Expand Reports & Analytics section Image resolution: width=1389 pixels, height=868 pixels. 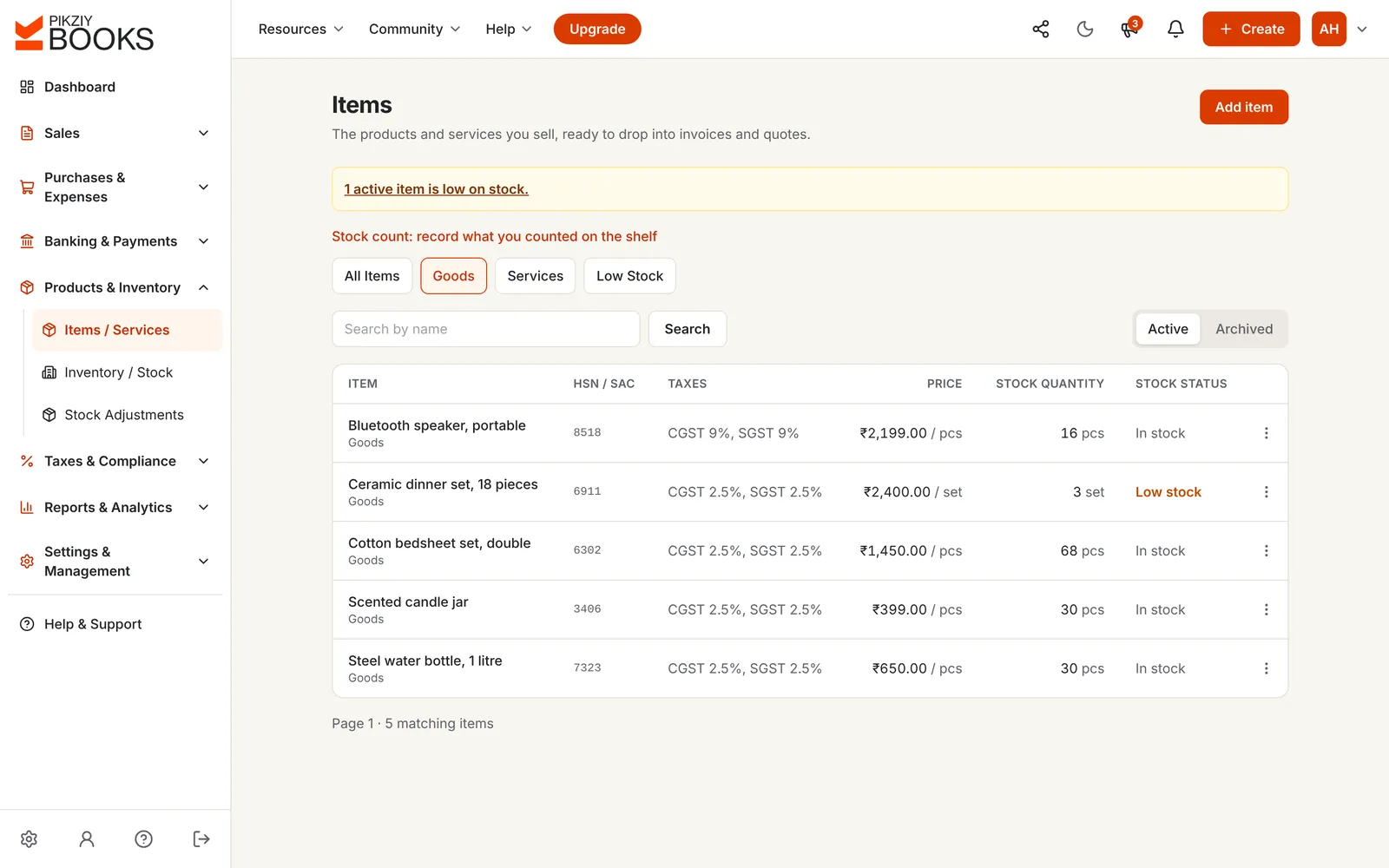coord(115,507)
